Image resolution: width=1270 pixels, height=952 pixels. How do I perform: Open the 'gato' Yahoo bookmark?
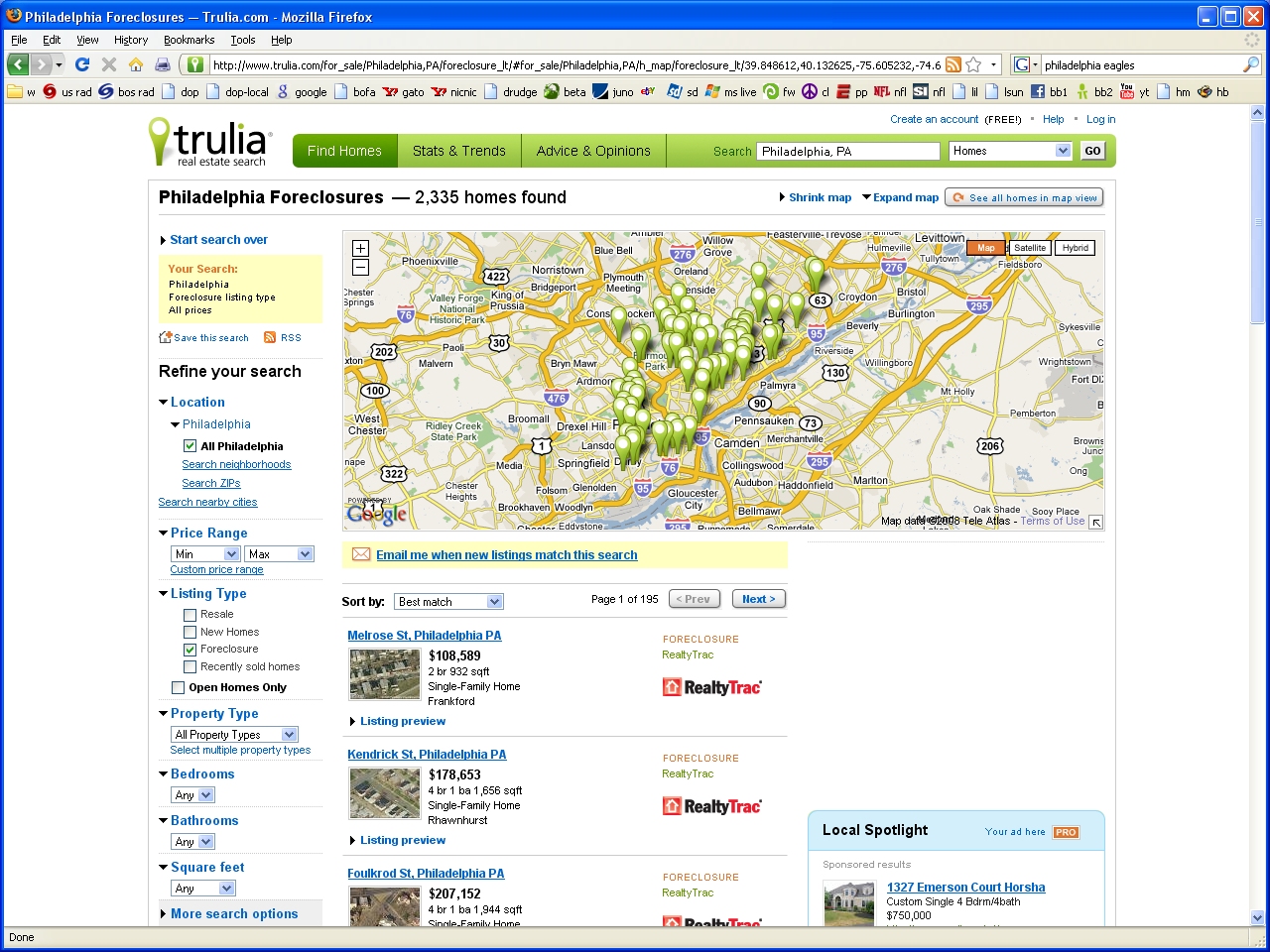(403, 91)
